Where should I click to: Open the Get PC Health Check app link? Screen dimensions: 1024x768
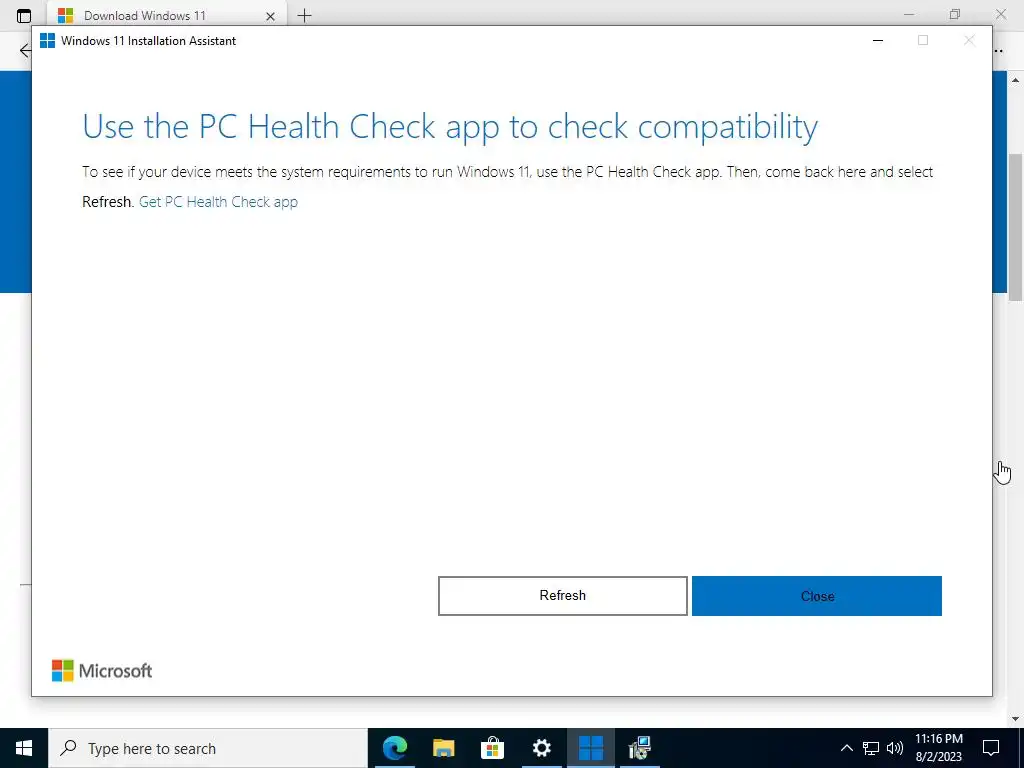click(218, 202)
